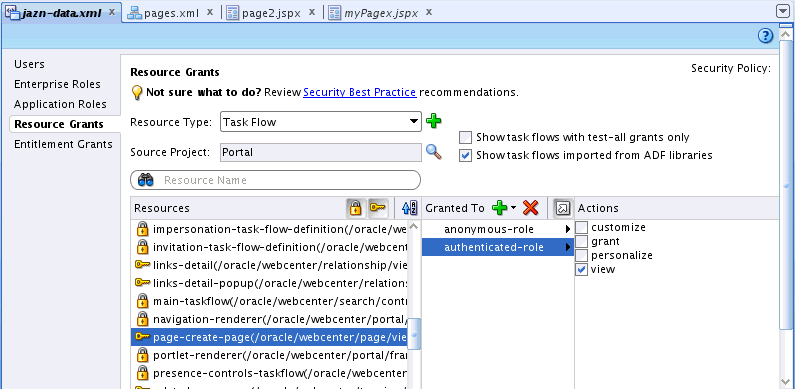Open the Application Roles section
The width and height of the screenshot is (795, 389).
(60, 104)
